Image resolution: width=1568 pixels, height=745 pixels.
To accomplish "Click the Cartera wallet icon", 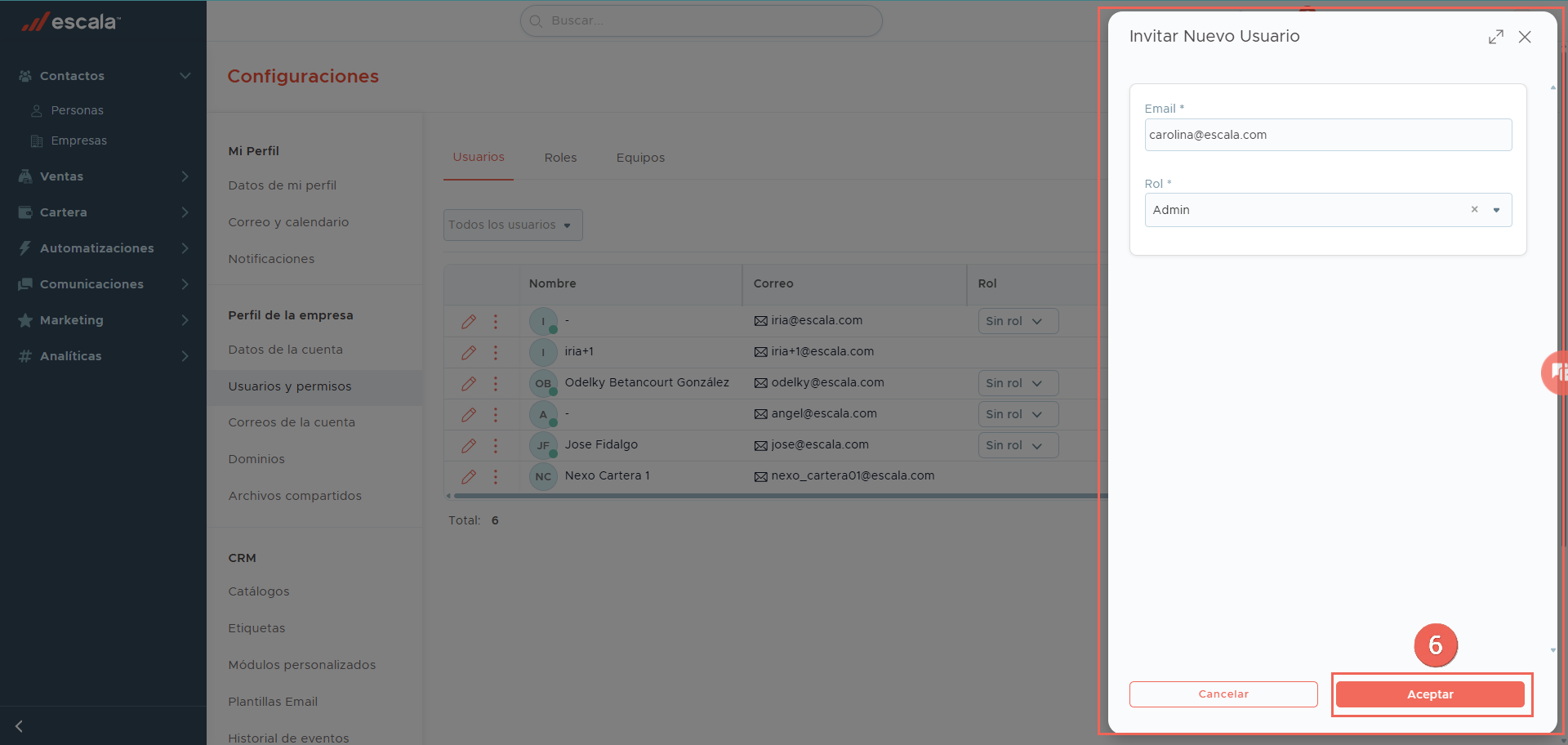I will (x=25, y=212).
